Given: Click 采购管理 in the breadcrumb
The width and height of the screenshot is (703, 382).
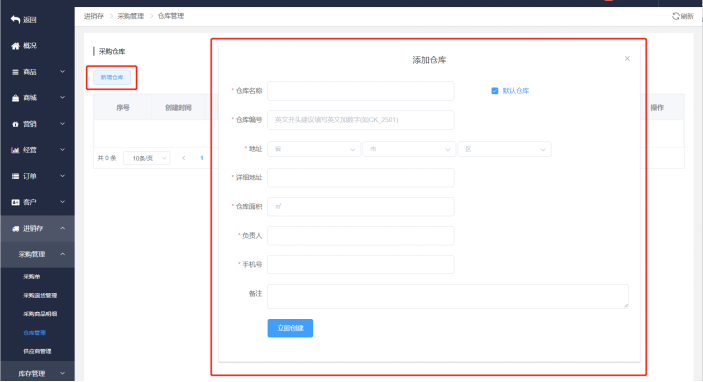Looking at the screenshot, I should 130,16.
